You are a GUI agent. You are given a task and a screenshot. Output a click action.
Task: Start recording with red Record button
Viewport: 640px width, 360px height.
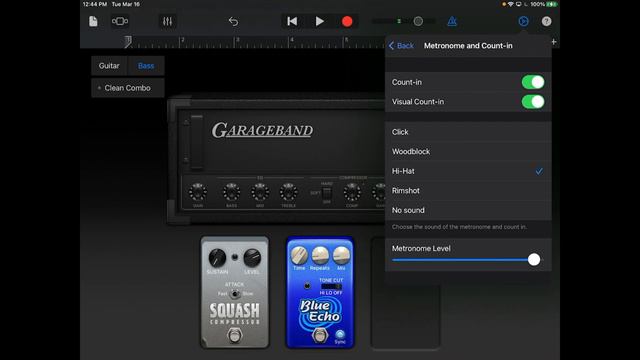347,21
